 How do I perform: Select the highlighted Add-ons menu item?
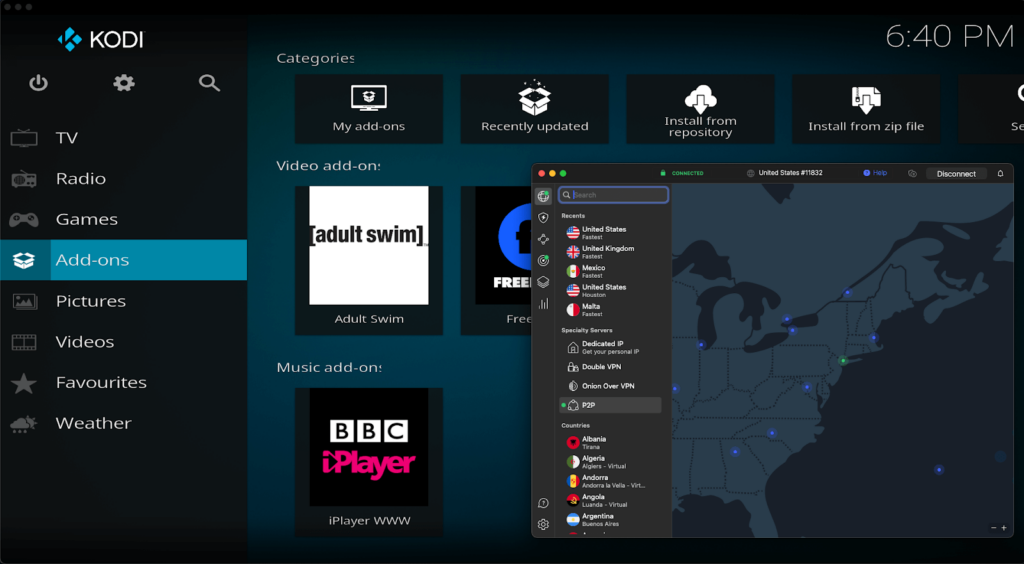pos(123,260)
